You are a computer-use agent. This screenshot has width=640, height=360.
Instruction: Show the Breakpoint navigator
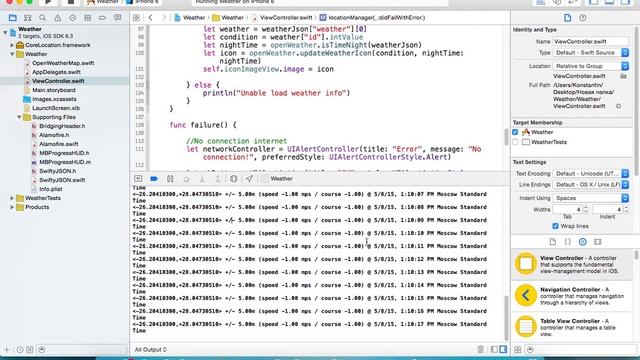tap(102, 18)
